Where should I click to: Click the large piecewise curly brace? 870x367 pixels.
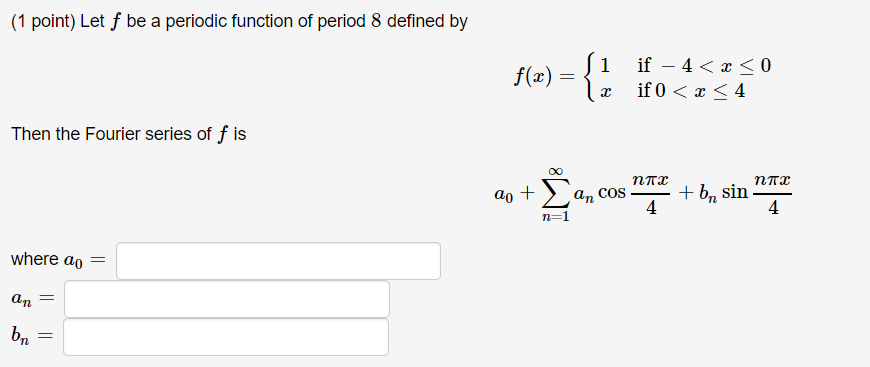click(590, 78)
